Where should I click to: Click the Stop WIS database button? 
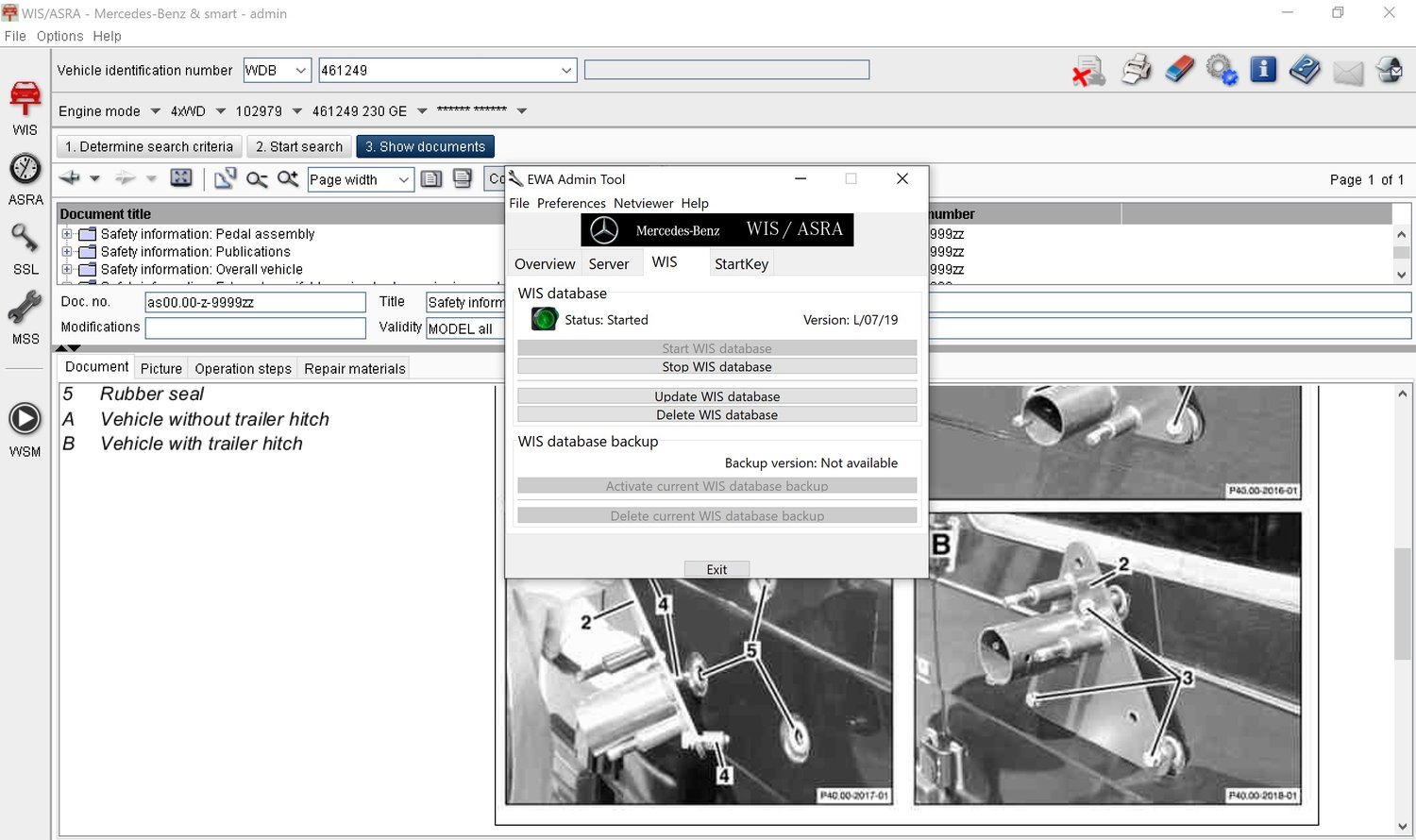pos(716,367)
